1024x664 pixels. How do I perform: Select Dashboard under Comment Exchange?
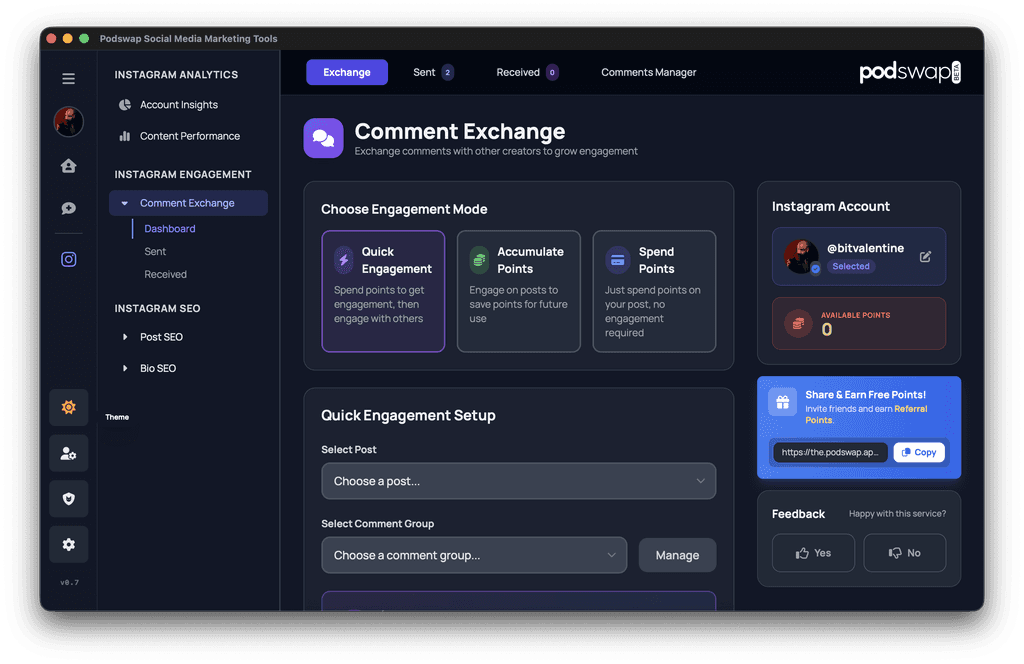(170, 229)
